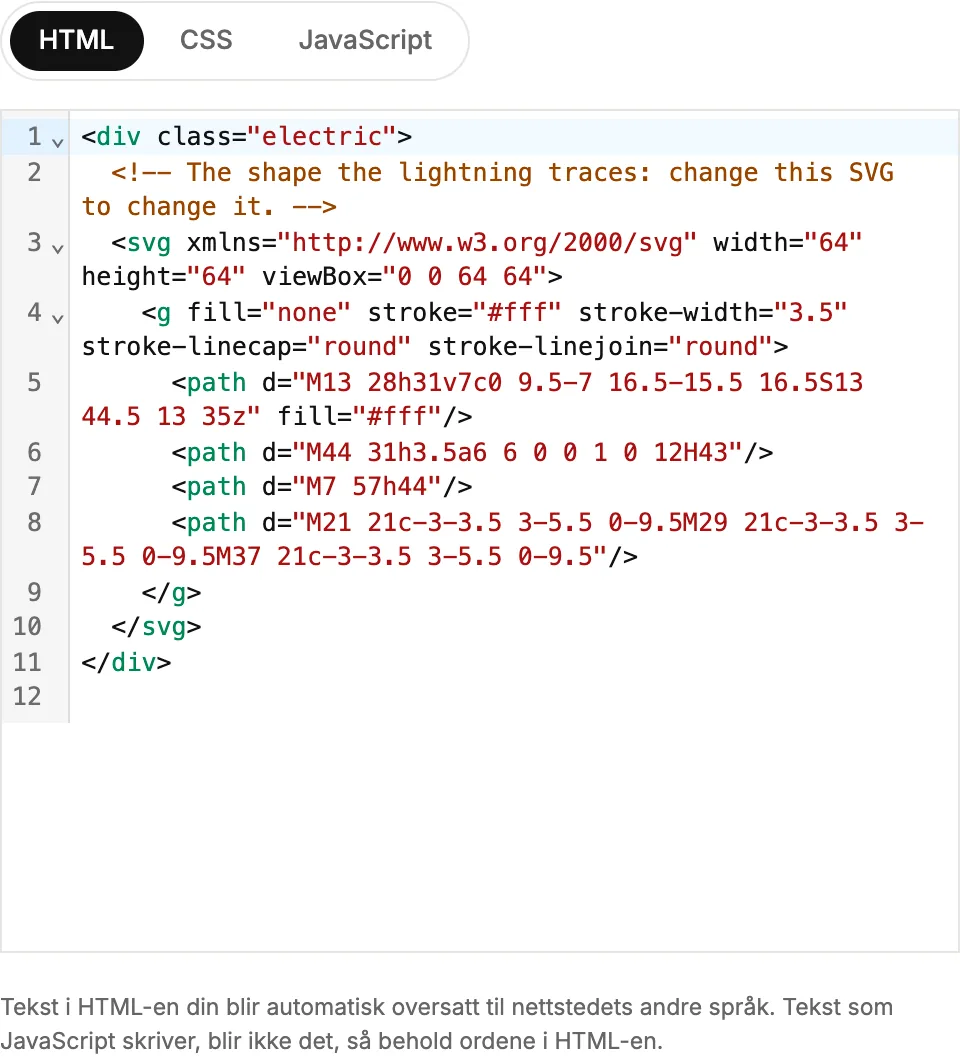Image resolution: width=960 pixels, height=1058 pixels.
Task: Click line number 5 in the gutter
Action: (34, 383)
